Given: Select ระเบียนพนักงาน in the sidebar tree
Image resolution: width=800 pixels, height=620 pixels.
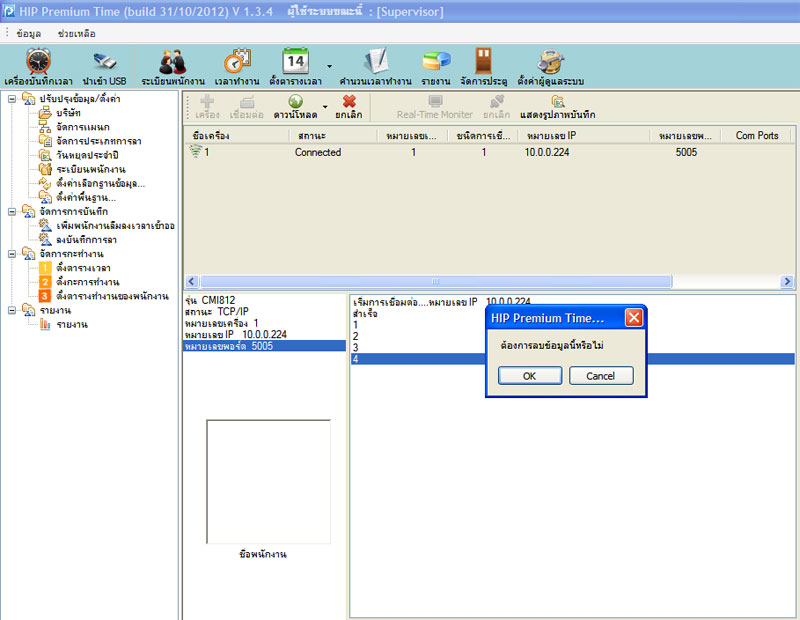Looking at the screenshot, I should [x=91, y=169].
